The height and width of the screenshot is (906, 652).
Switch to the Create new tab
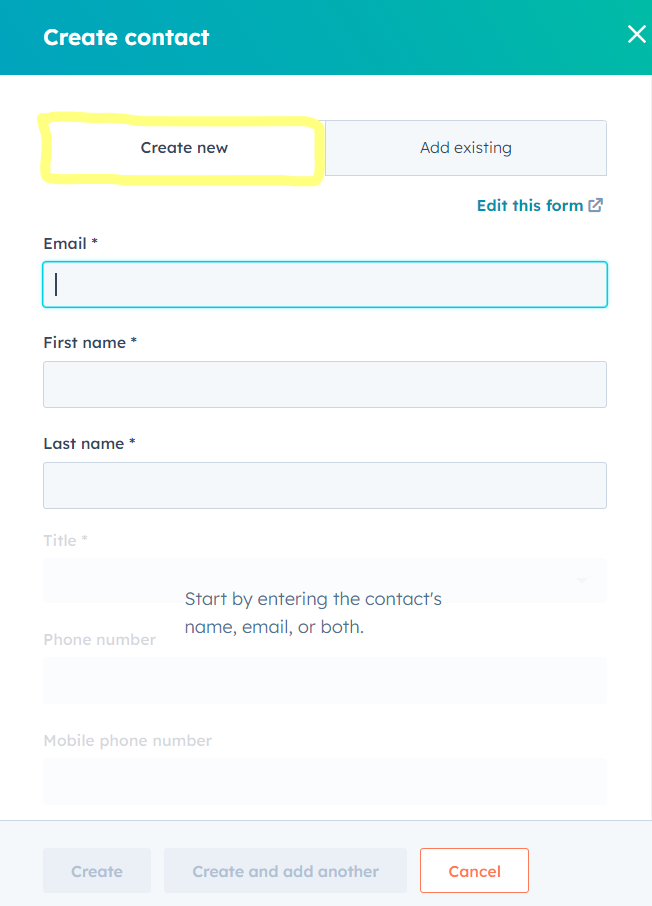point(184,148)
